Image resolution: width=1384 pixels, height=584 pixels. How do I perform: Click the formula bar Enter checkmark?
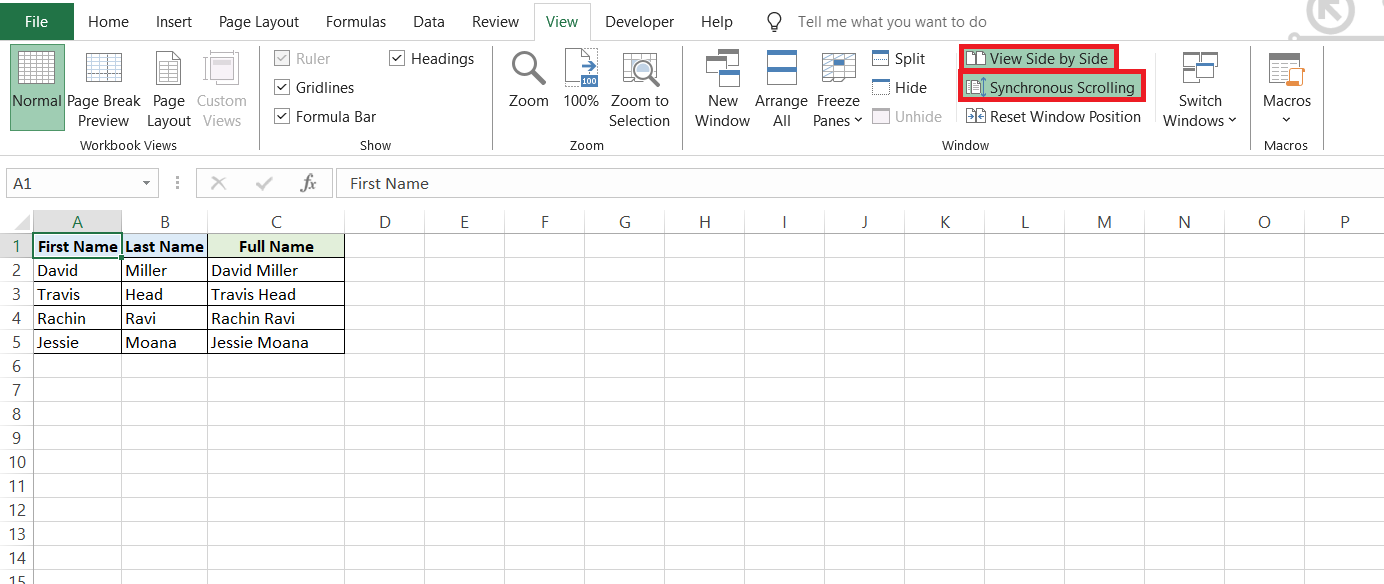[265, 184]
